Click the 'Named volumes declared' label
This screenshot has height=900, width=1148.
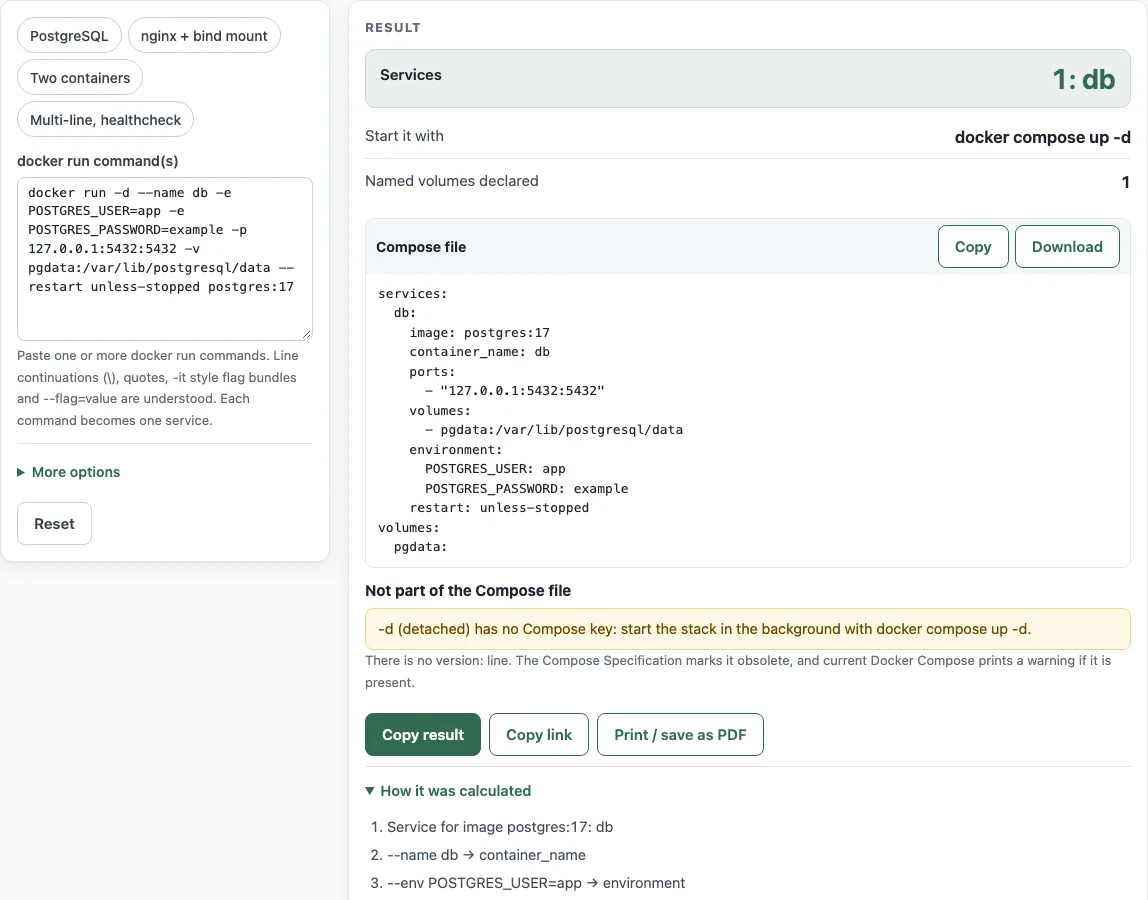tap(452, 181)
